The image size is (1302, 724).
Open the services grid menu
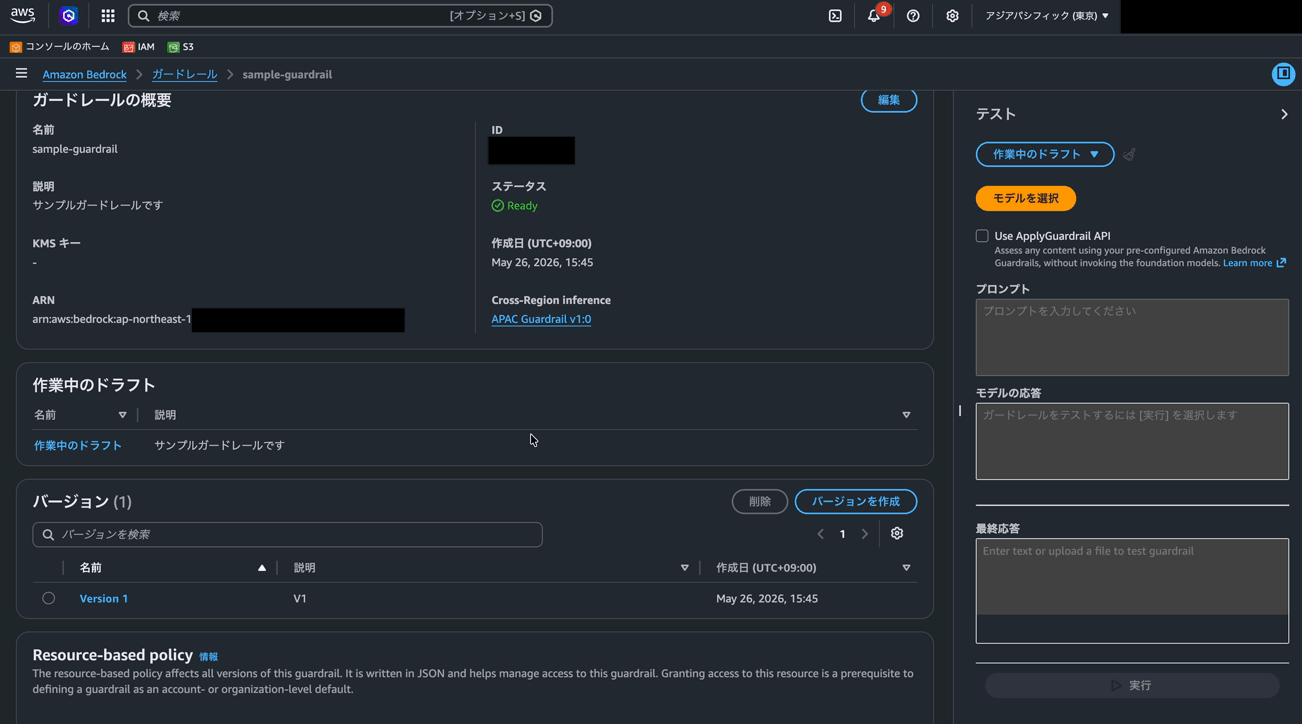pos(108,16)
